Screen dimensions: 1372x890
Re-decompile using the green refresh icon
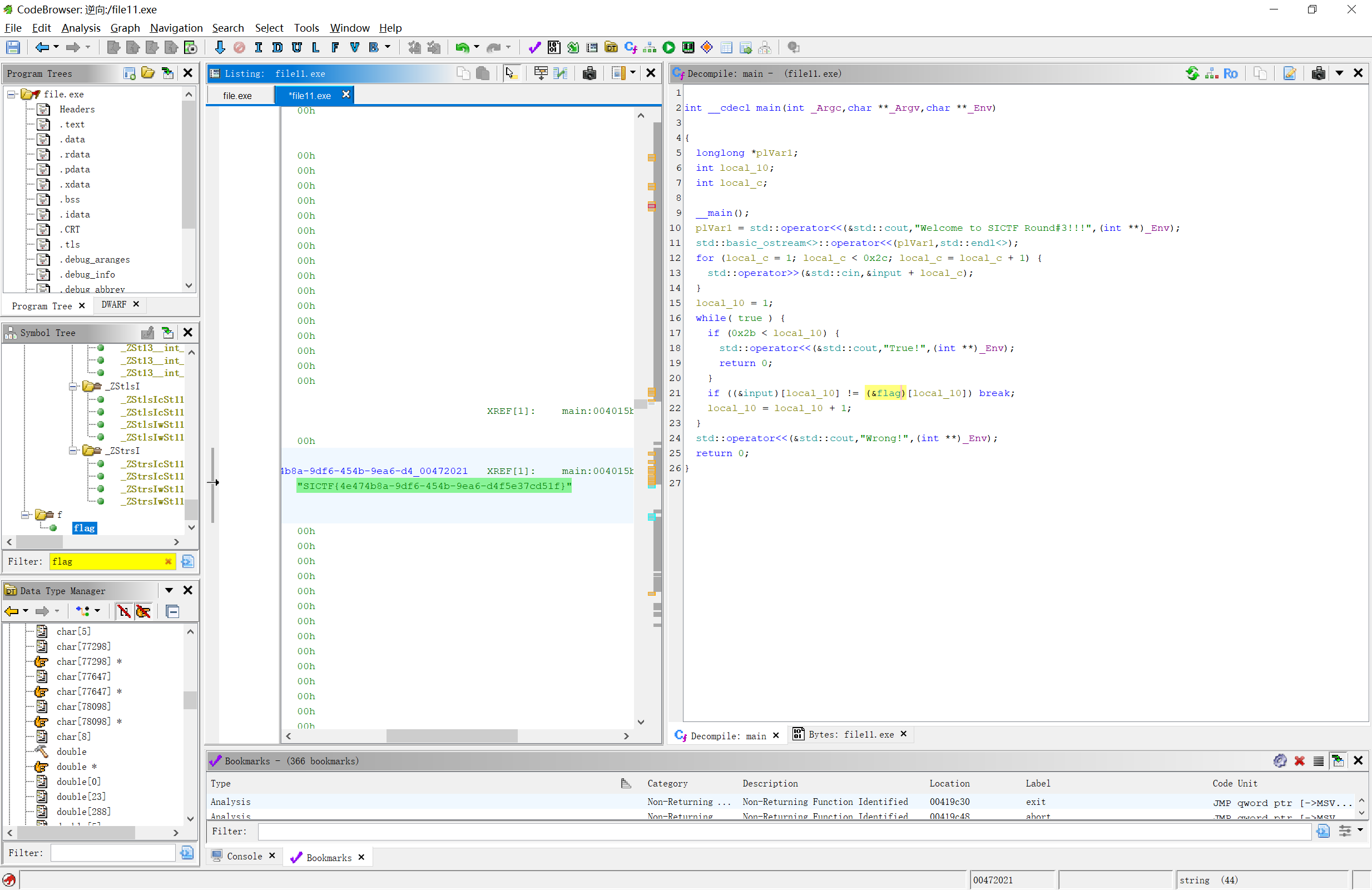point(1192,73)
